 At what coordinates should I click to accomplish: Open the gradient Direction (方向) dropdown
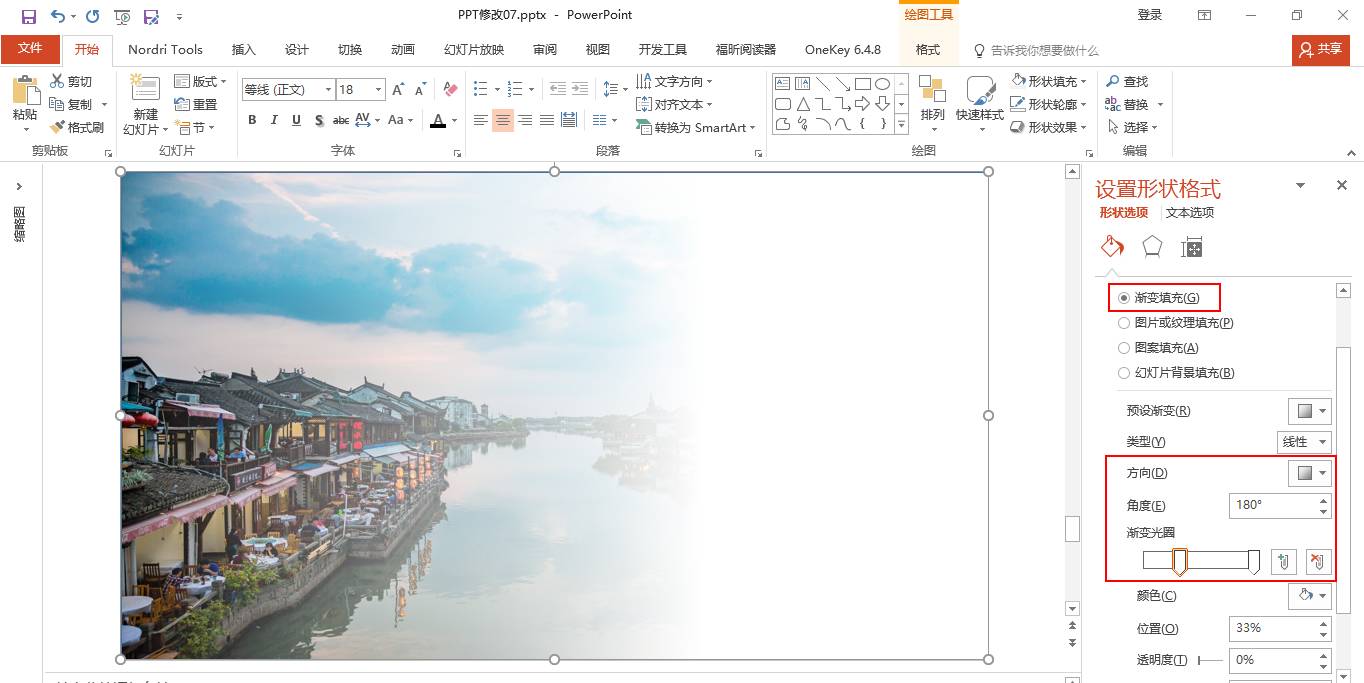(1309, 473)
